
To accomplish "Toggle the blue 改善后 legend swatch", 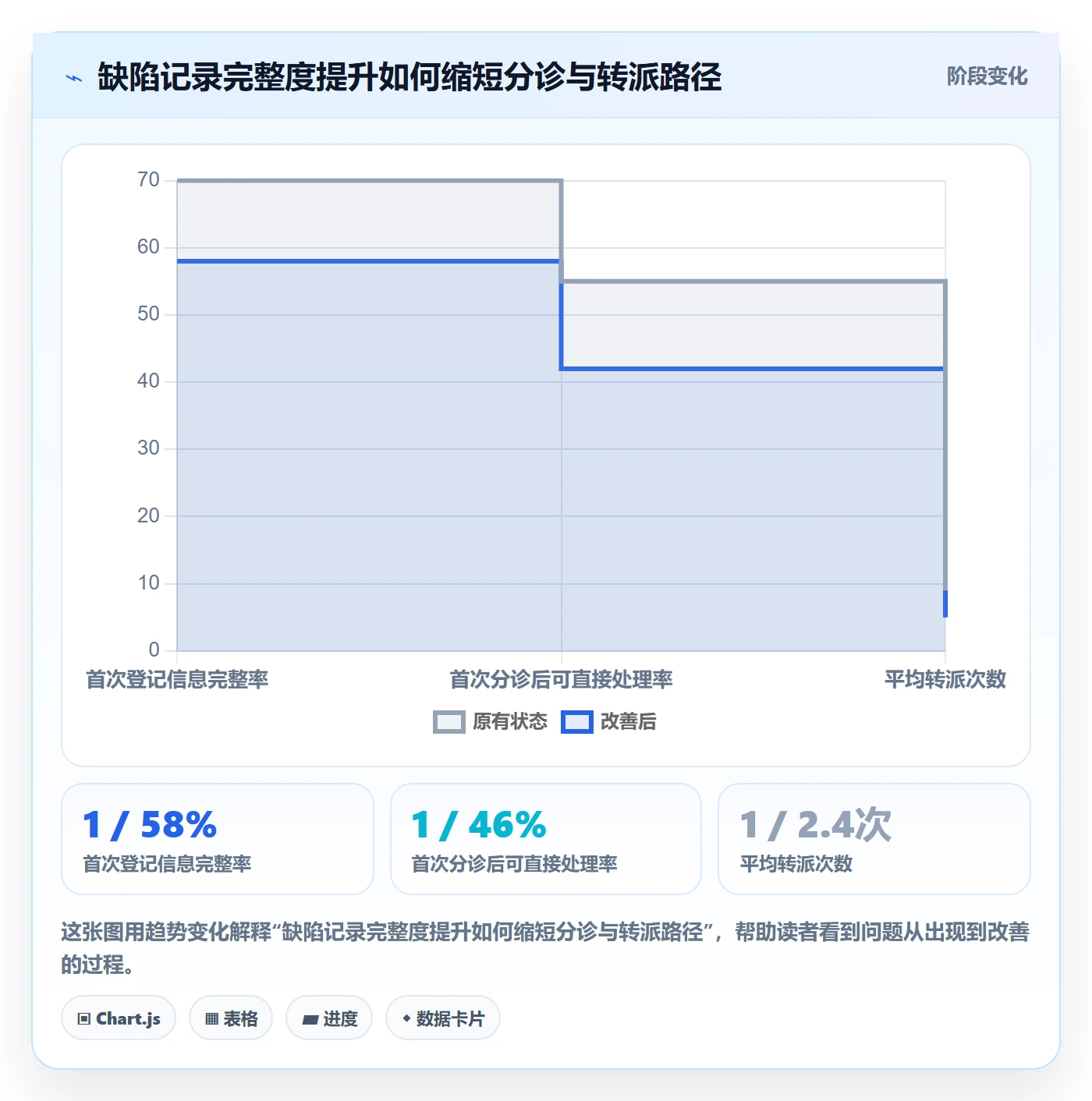I will coord(577,722).
